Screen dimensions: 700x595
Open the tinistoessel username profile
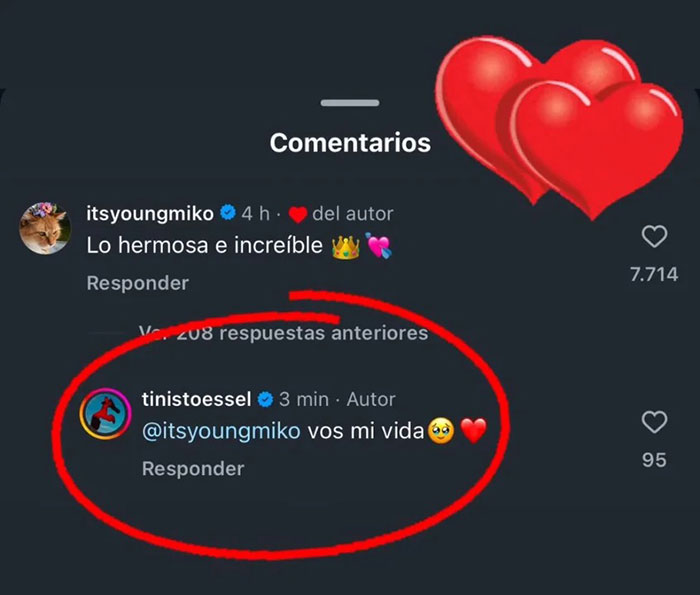(x=197, y=400)
